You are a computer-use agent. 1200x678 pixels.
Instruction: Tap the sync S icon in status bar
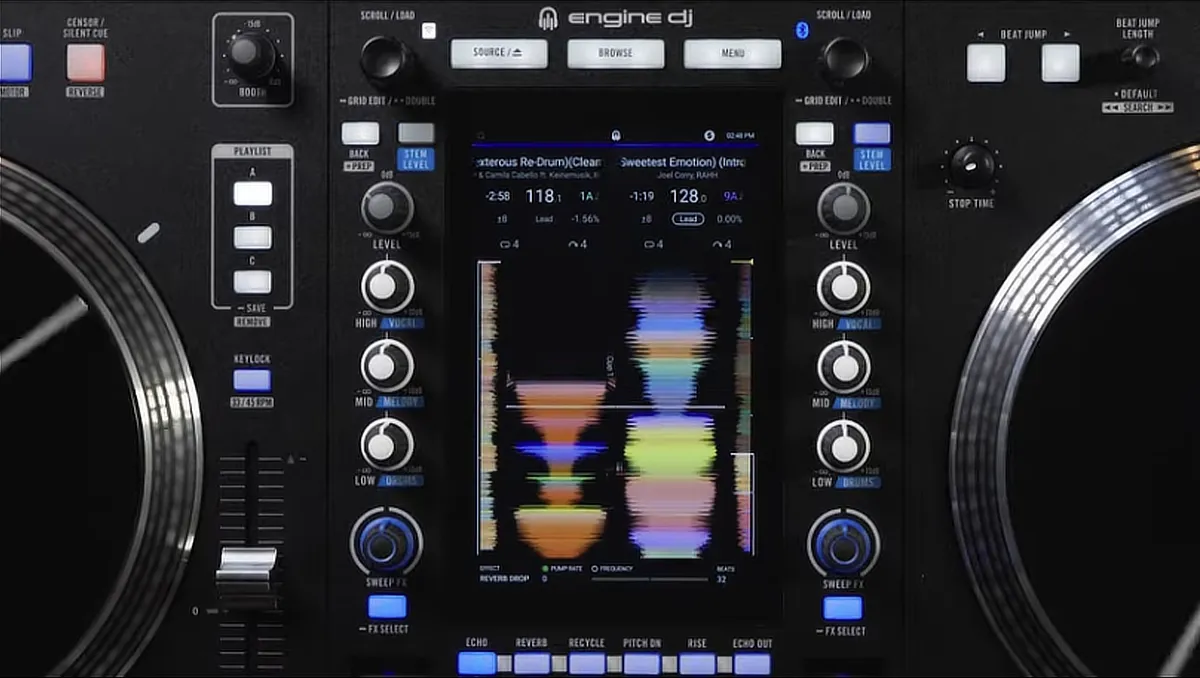click(x=709, y=134)
